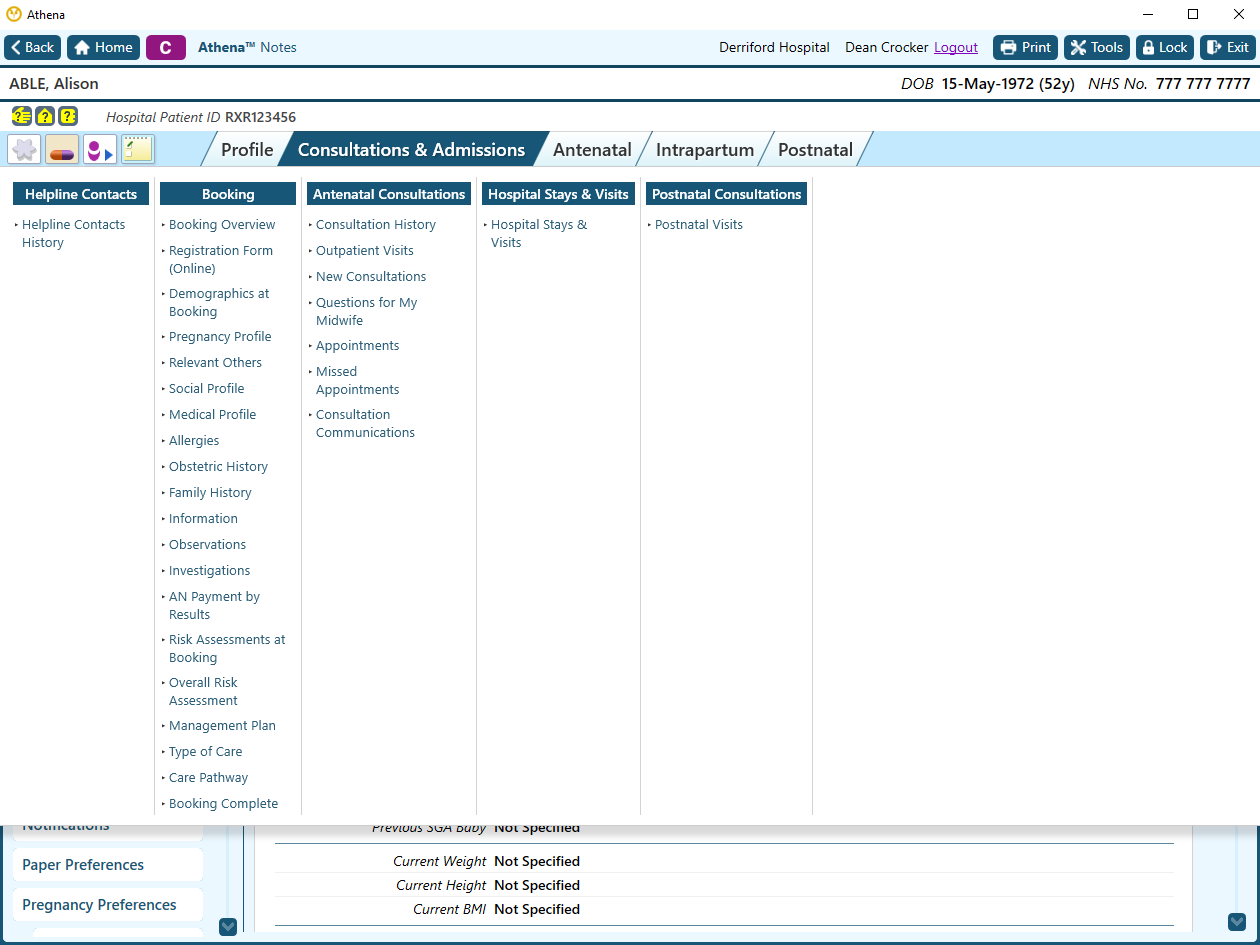Open Pregnancy Preferences in the sidebar
Viewport: 1260px width, 945px height.
107,905
